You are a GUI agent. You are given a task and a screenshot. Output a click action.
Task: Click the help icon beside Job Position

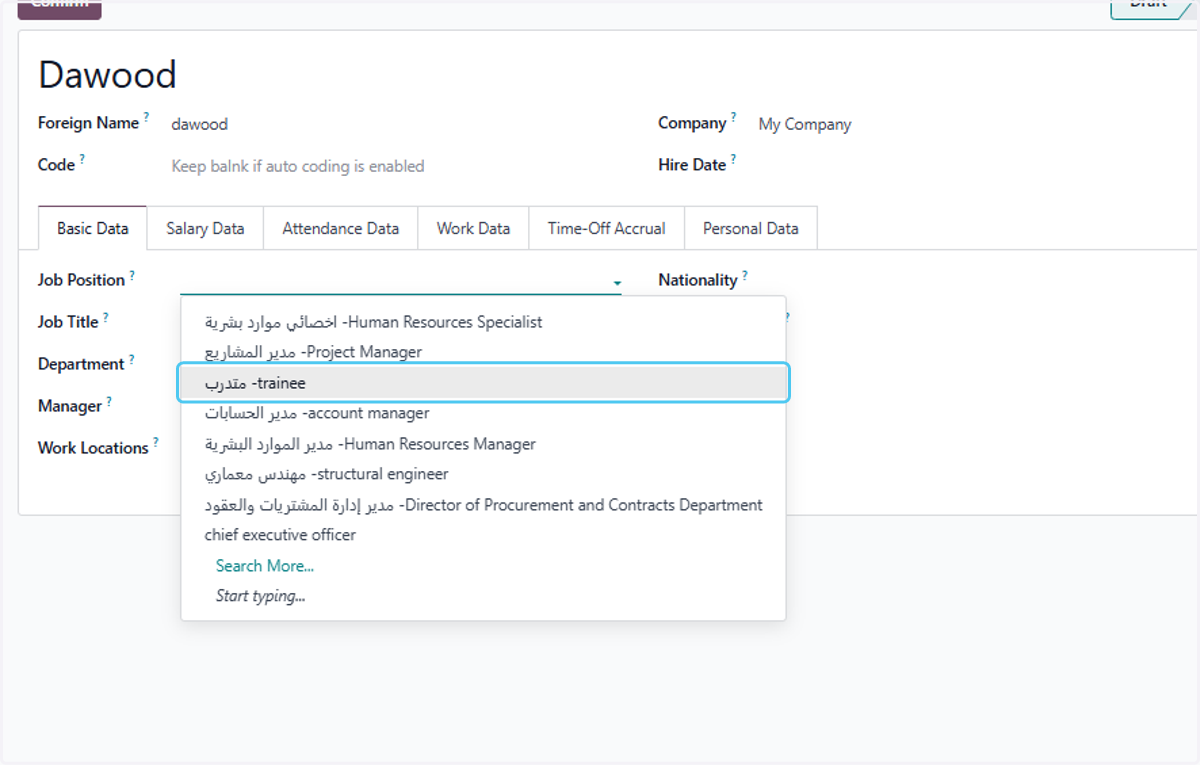[x=132, y=274]
